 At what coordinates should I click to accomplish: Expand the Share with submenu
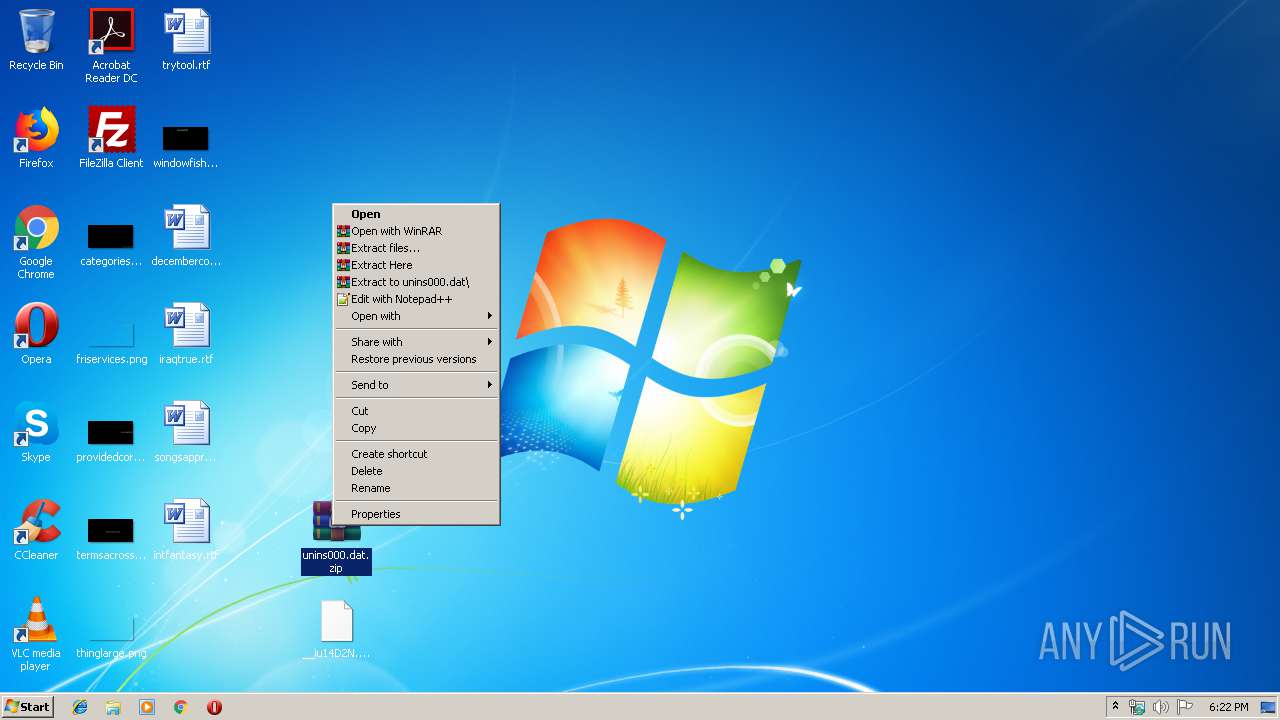click(416, 342)
